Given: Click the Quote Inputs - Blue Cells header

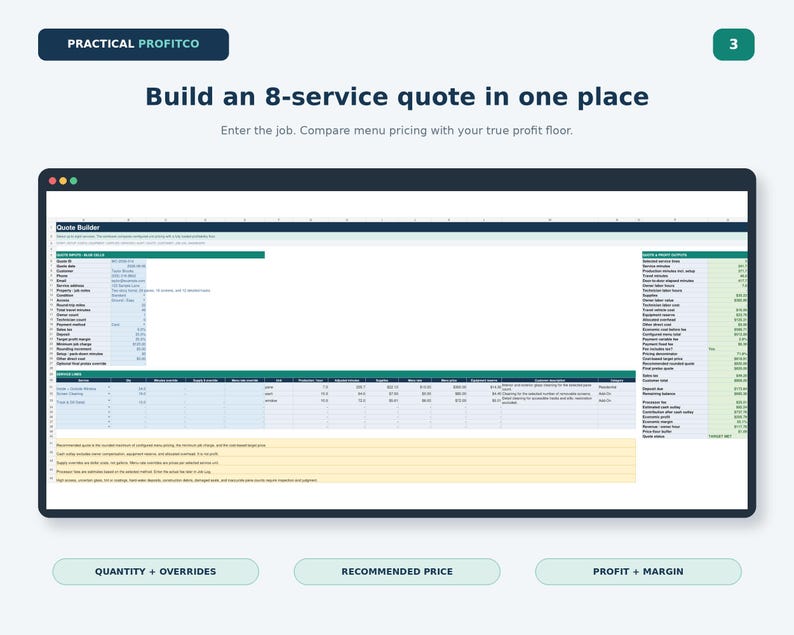Looking at the screenshot, I should click(160, 255).
